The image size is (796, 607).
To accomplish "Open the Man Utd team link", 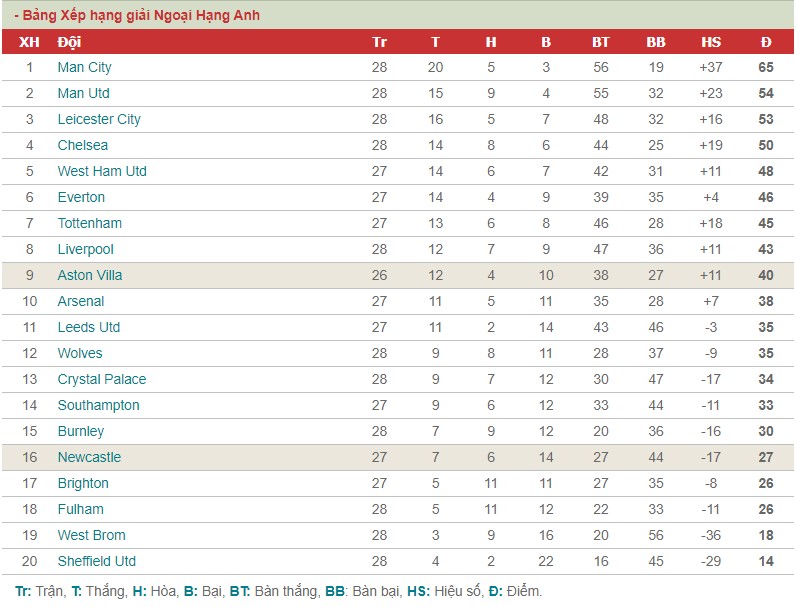I will click(x=83, y=93).
